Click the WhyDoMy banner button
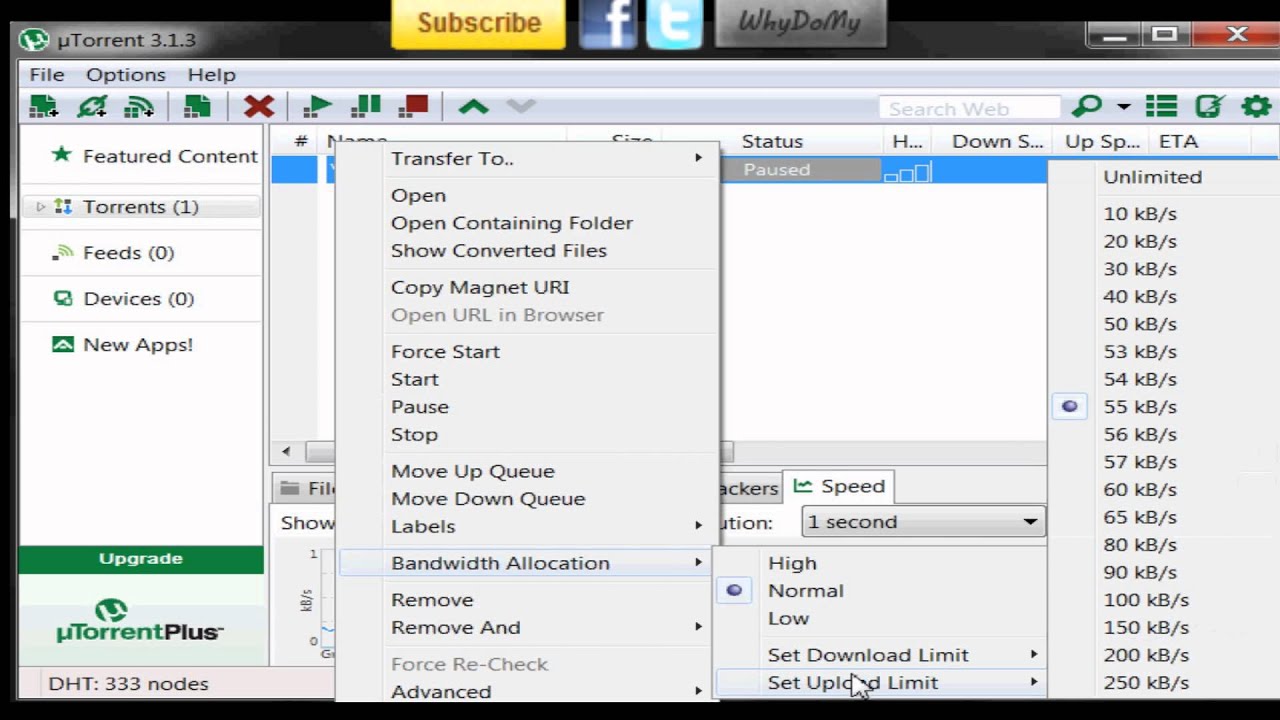Screen dimensions: 1280x720 point(800,22)
